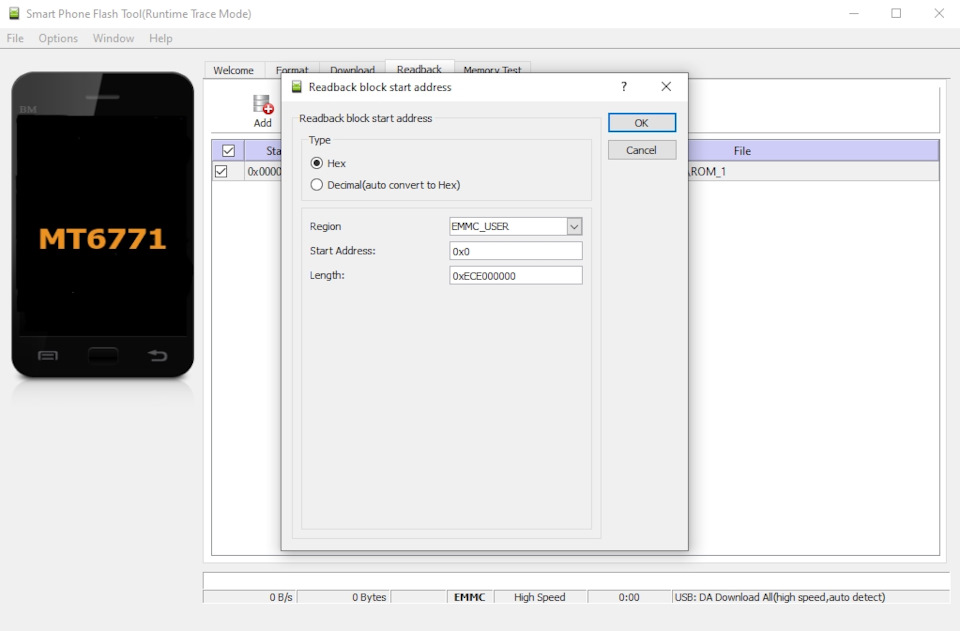Confirm with the OK button
Viewport: 960px width, 631px height.
point(642,123)
